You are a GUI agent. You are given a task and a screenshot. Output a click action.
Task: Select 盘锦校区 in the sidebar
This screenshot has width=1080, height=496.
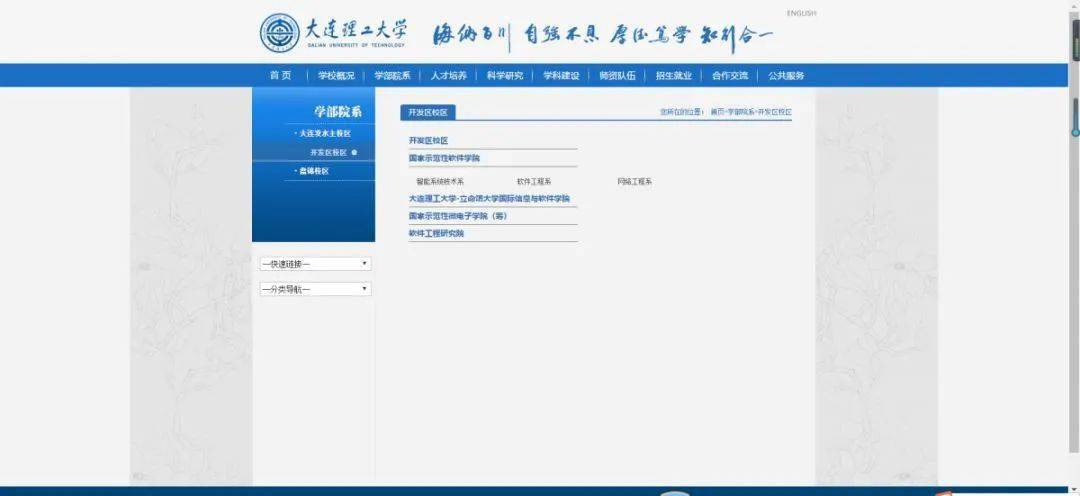(313, 171)
